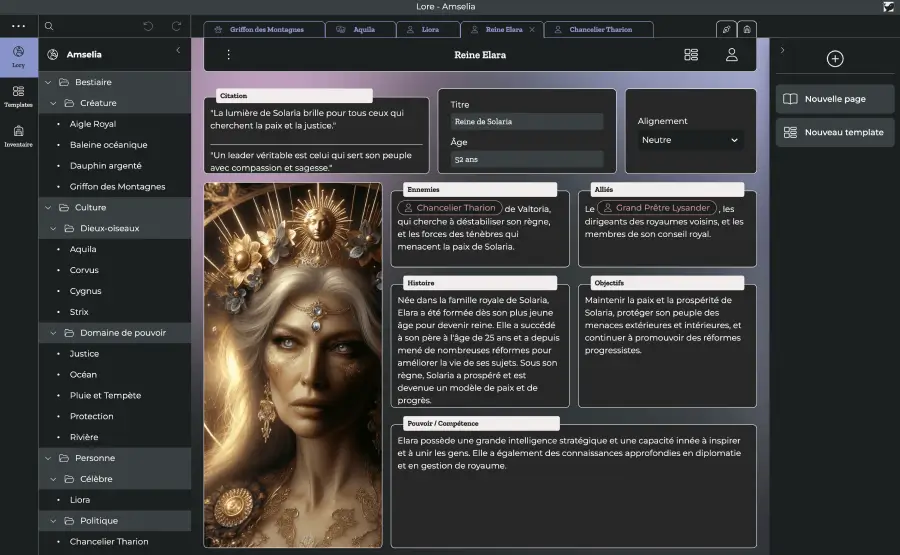900x555 pixels.
Task: Click the Amselia world globe icon
Action: [53, 55]
